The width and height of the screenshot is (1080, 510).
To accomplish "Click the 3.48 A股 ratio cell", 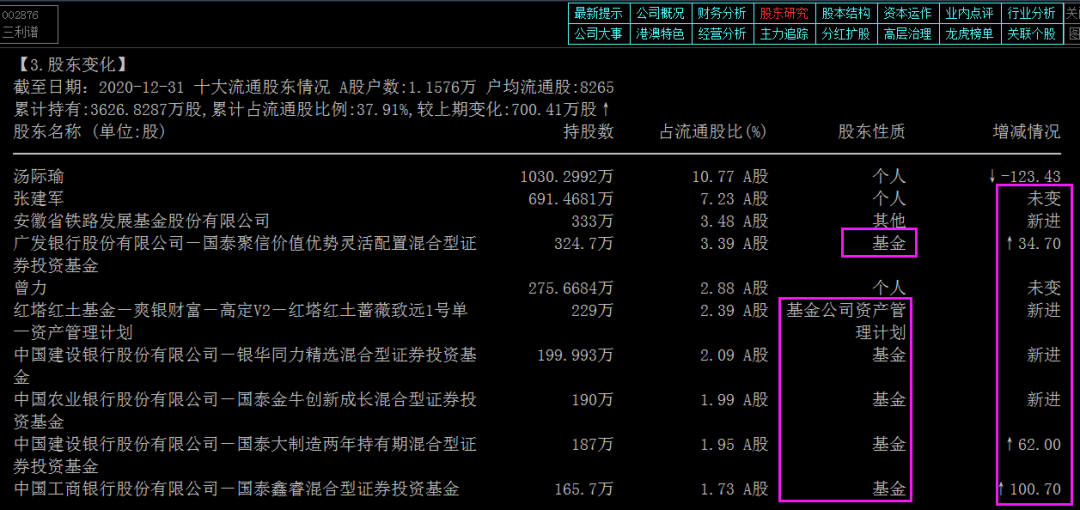I will 734,221.
